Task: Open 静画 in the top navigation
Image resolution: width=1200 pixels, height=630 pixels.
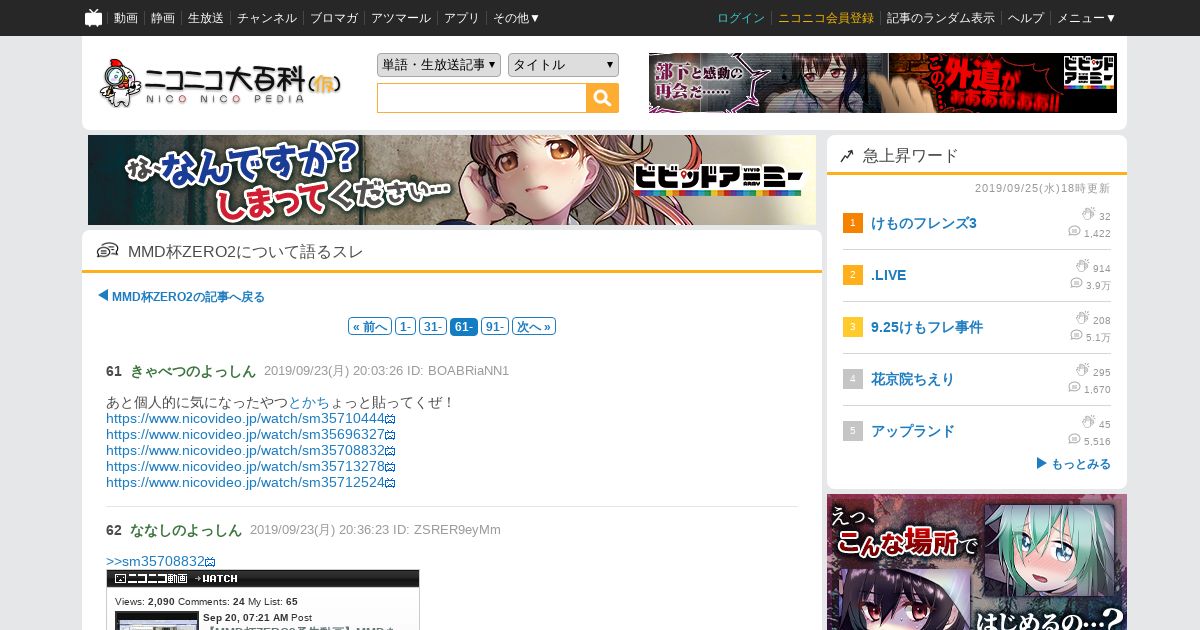Action: click(163, 18)
